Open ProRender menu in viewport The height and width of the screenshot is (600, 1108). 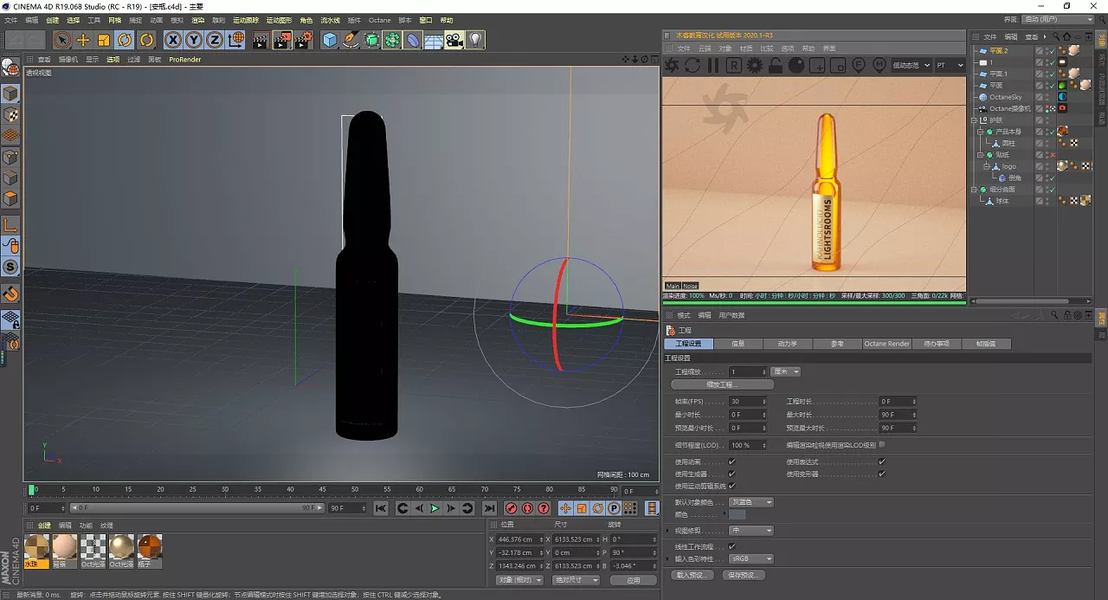[185, 59]
